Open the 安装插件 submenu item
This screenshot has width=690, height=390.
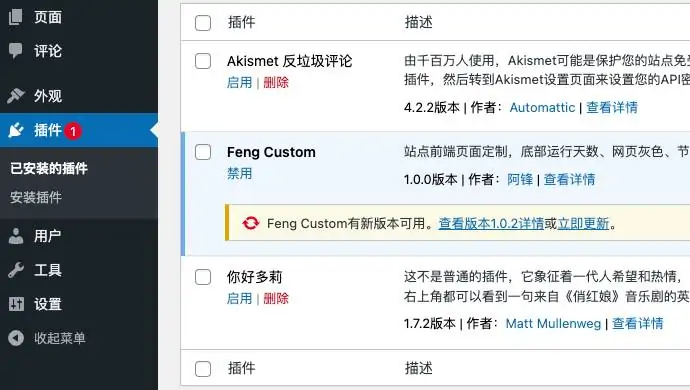(x=36, y=197)
